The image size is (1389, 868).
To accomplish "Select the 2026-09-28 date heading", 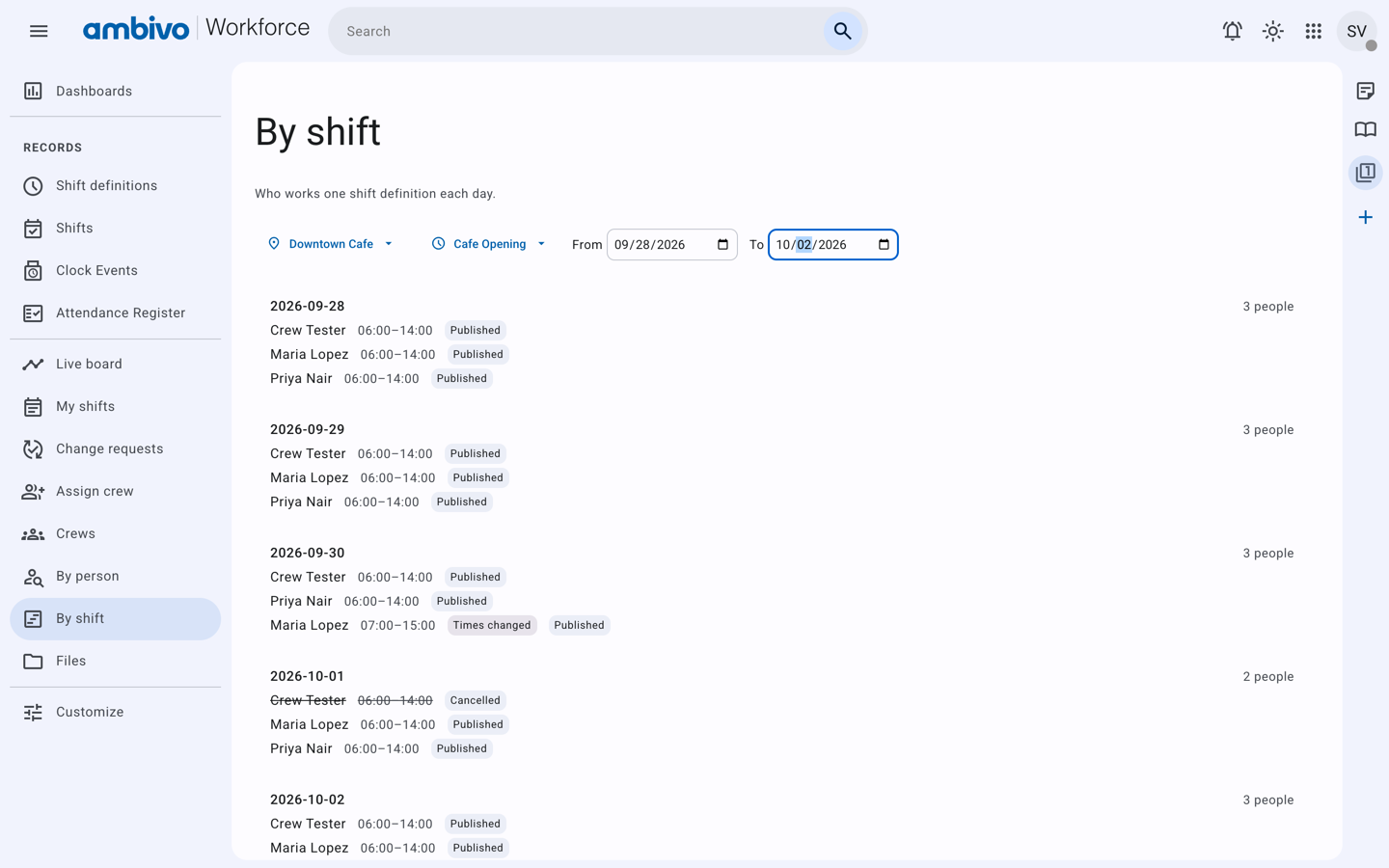I will point(307,306).
